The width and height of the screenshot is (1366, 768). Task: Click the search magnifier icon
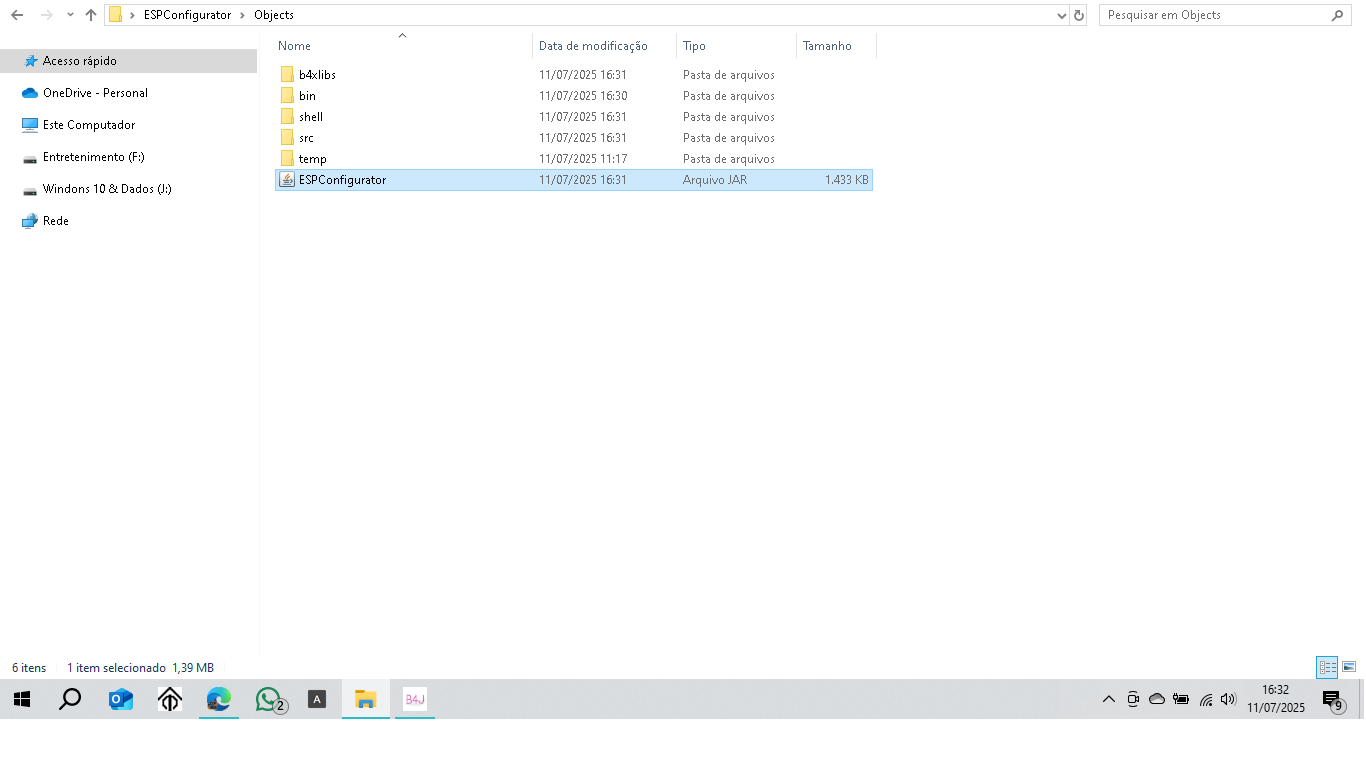point(1338,15)
